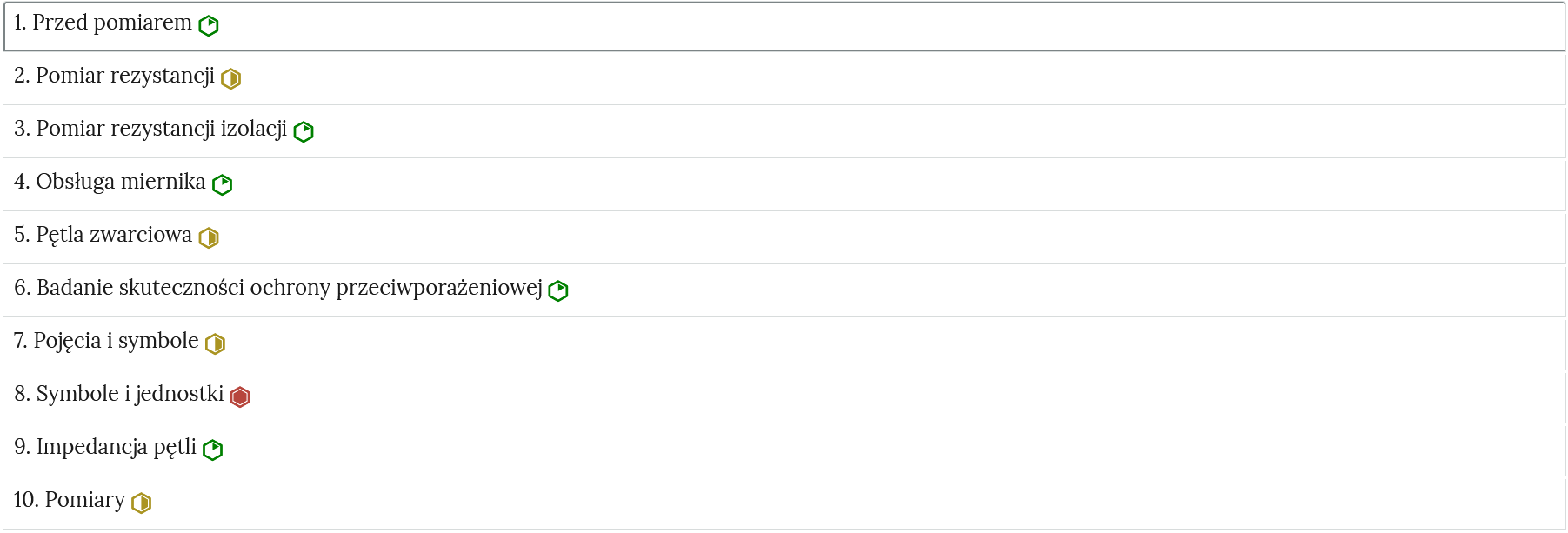Click green icon after Badanie skuteczności ochrony

[558, 291]
